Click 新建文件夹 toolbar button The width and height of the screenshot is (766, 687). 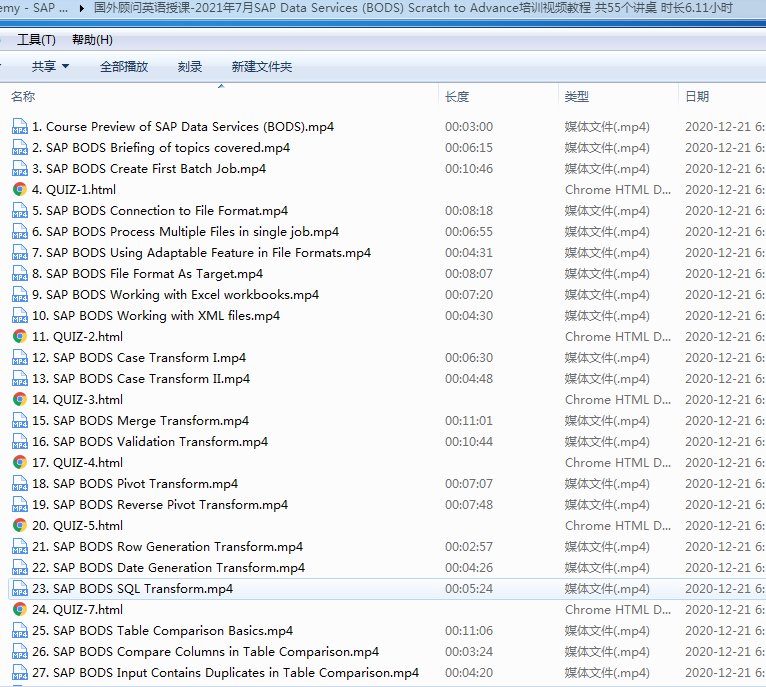click(262, 66)
